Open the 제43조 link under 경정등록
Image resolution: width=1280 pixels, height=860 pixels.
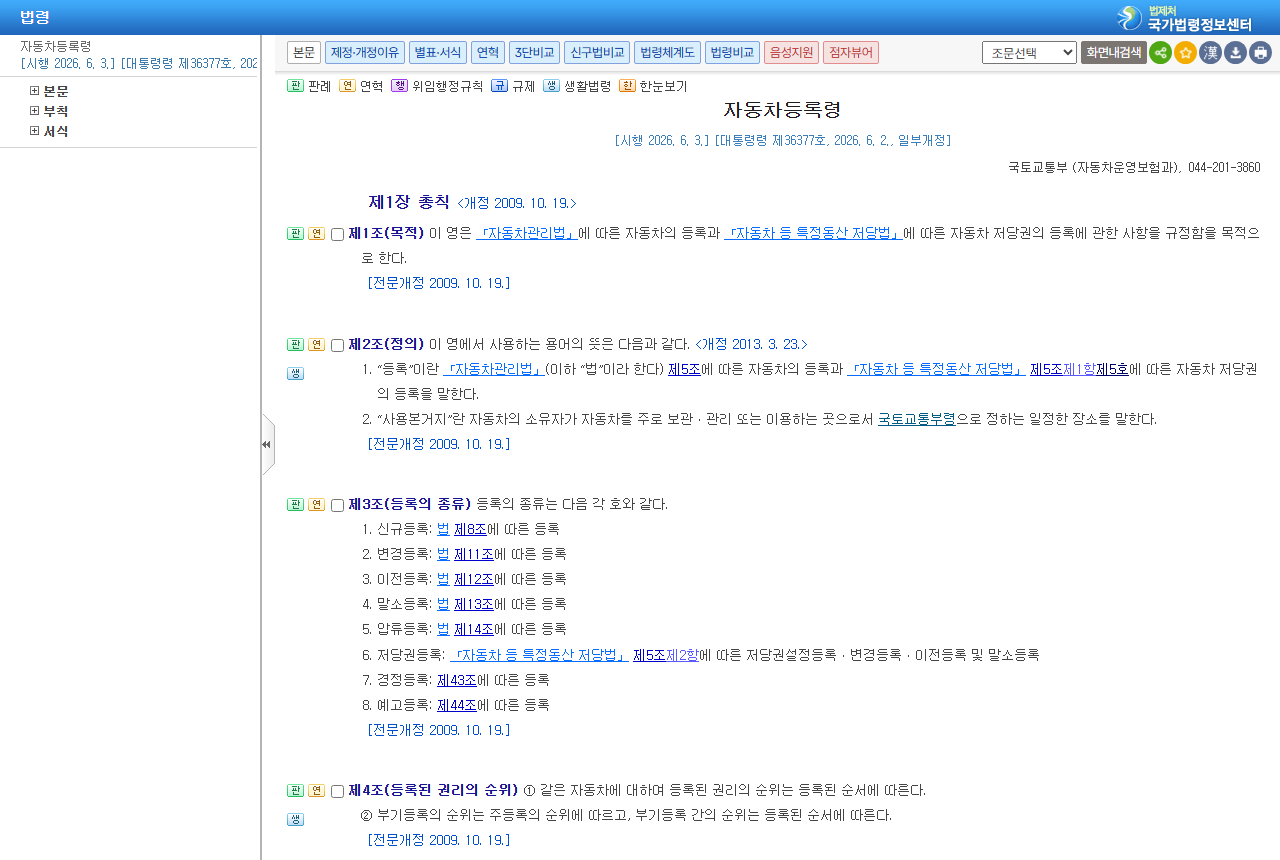pos(457,680)
